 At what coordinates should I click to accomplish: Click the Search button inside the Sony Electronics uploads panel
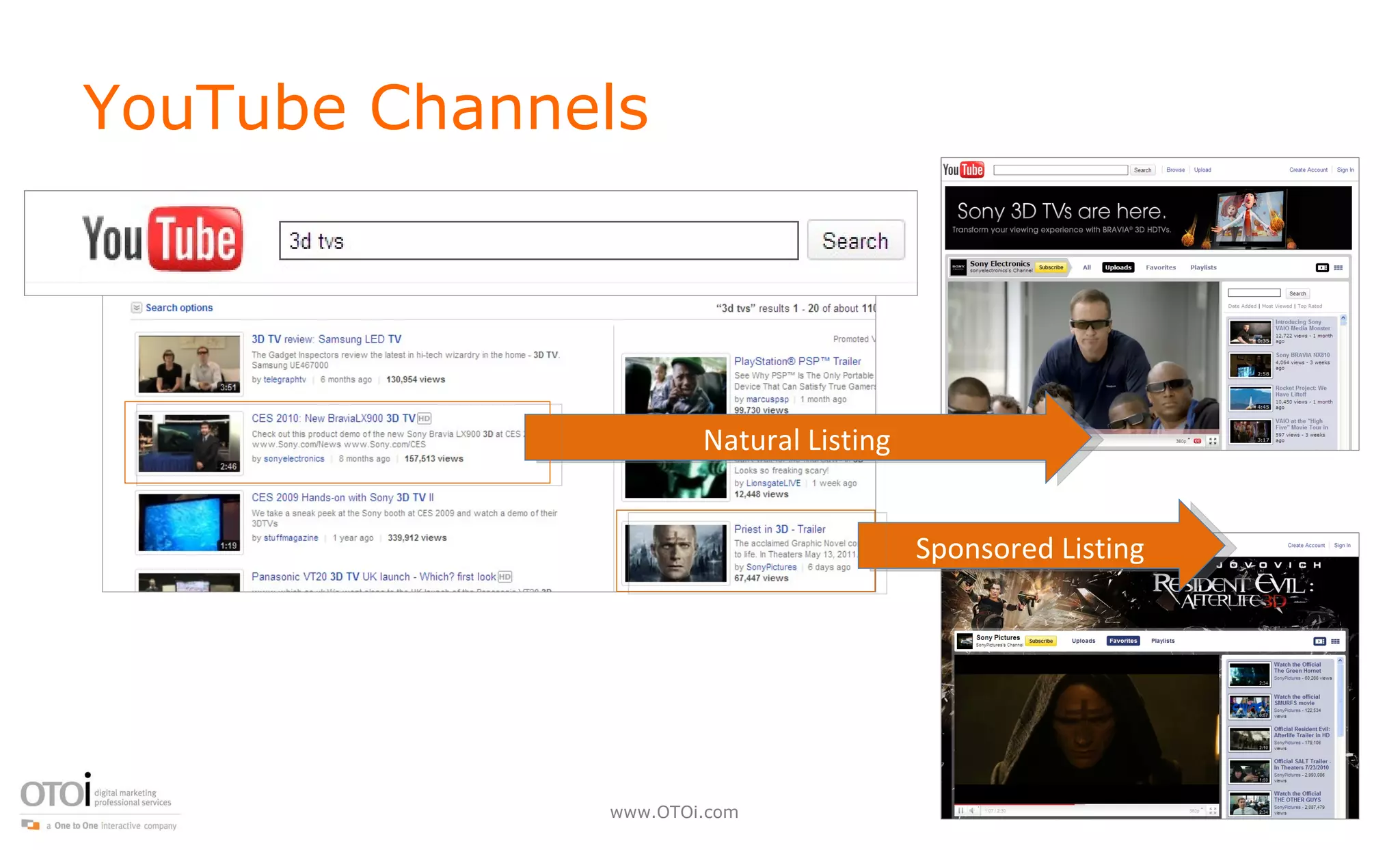coord(1297,293)
